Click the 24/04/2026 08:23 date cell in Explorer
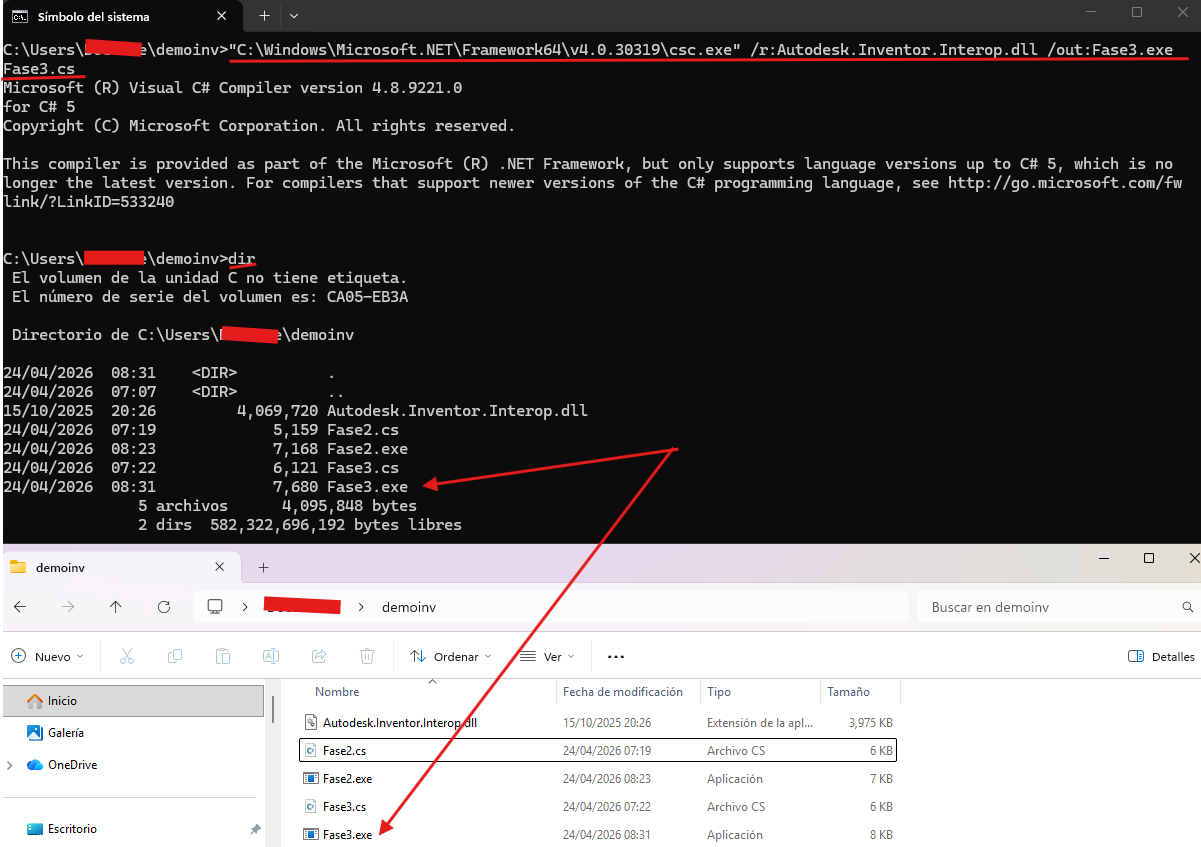The image size is (1201, 847). (x=607, y=778)
